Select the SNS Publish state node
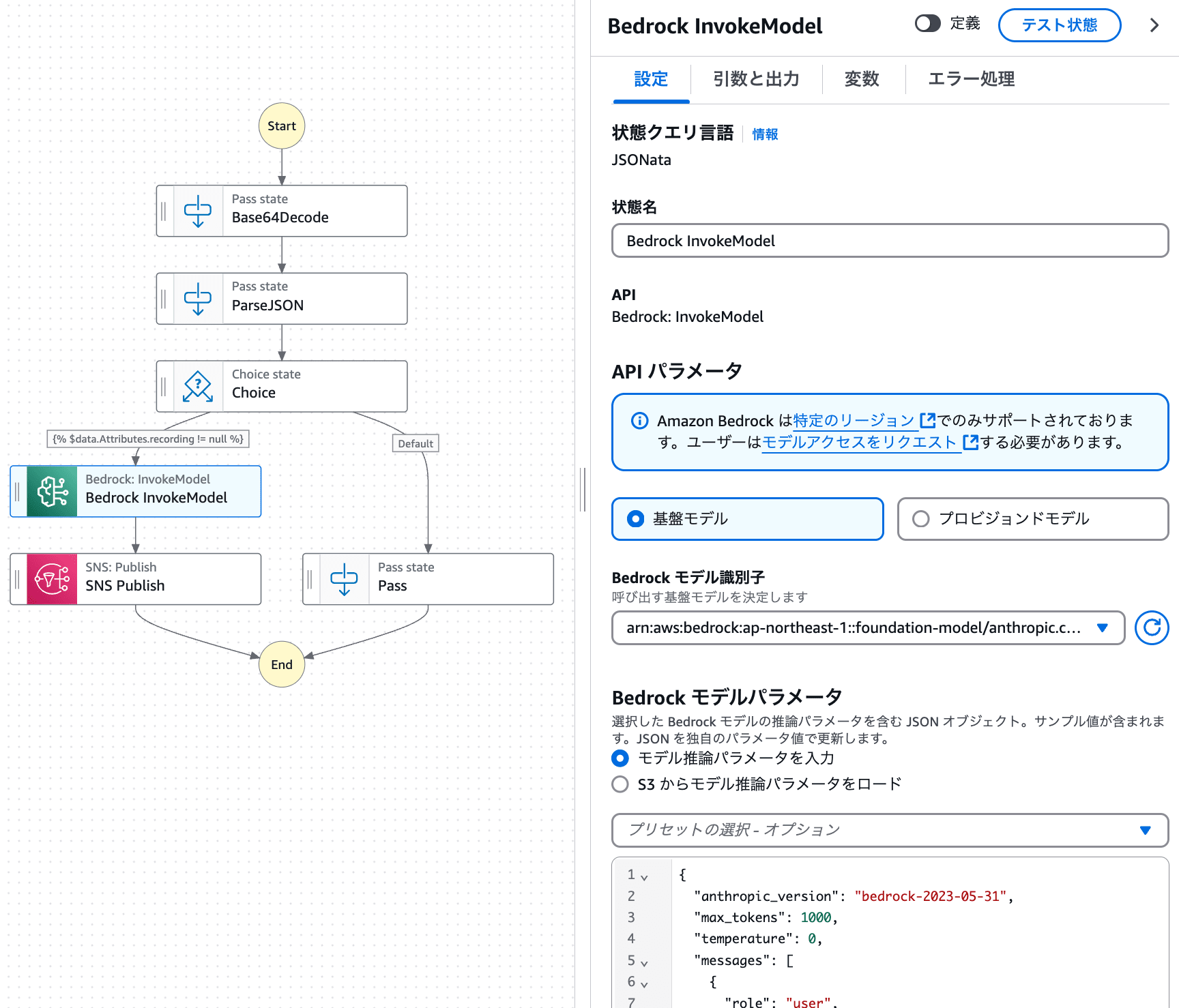Screen dimensions: 1179x1008 (136, 579)
